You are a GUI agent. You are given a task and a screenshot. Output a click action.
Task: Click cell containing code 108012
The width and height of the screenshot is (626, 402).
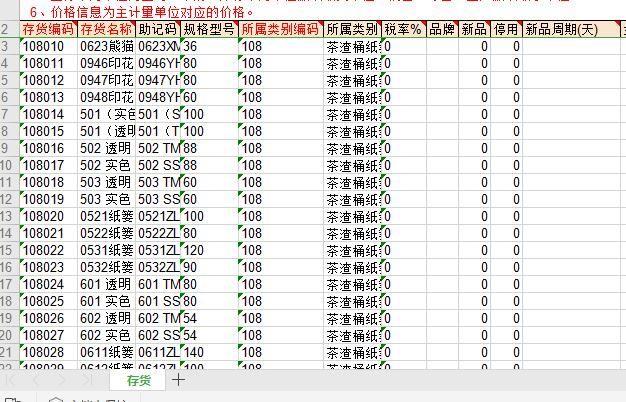click(48, 80)
